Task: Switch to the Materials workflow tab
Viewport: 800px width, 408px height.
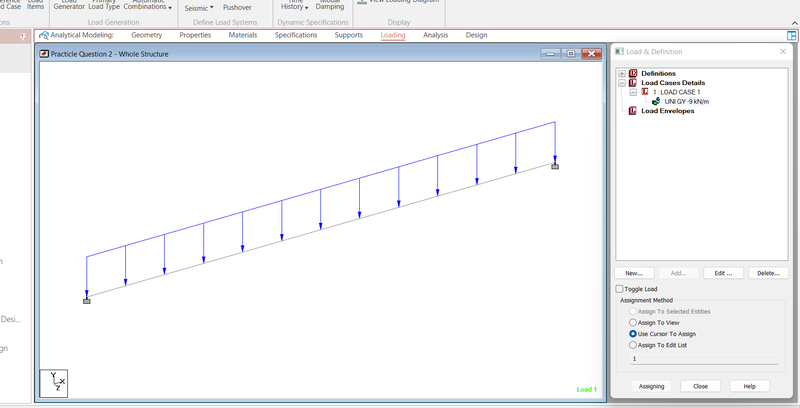Action: [243, 35]
